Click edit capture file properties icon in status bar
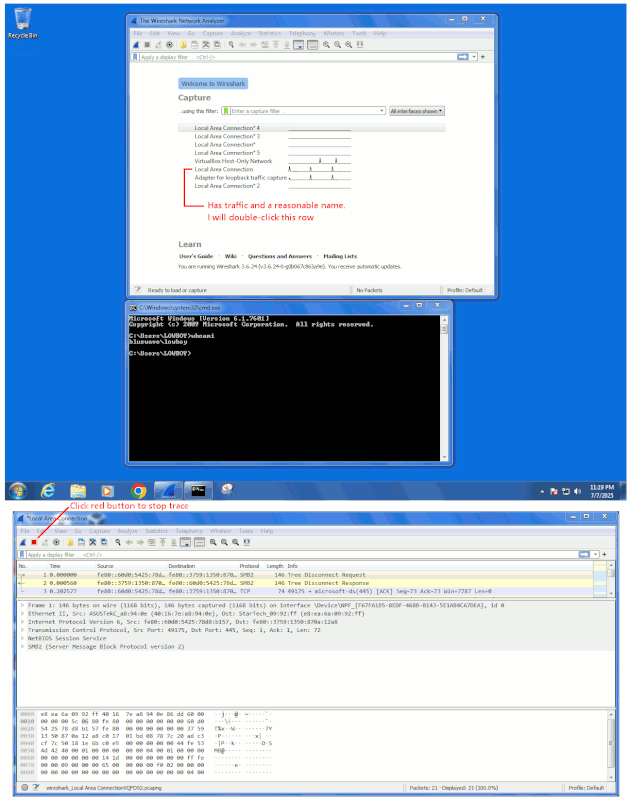631x800 pixels. click(x=36, y=787)
